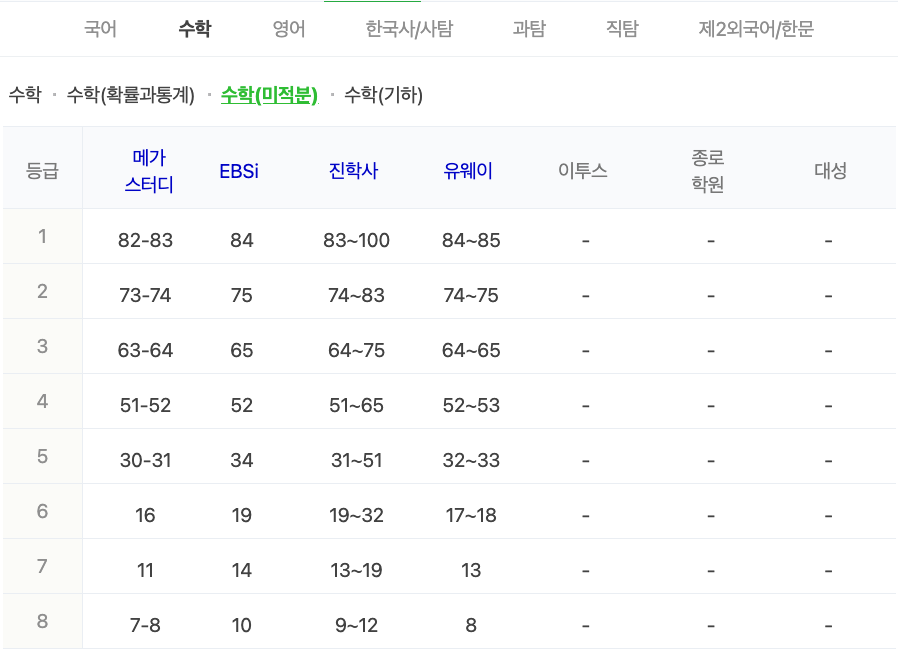Select the 과탐 subject tab
This screenshot has width=898, height=650.
(527, 29)
